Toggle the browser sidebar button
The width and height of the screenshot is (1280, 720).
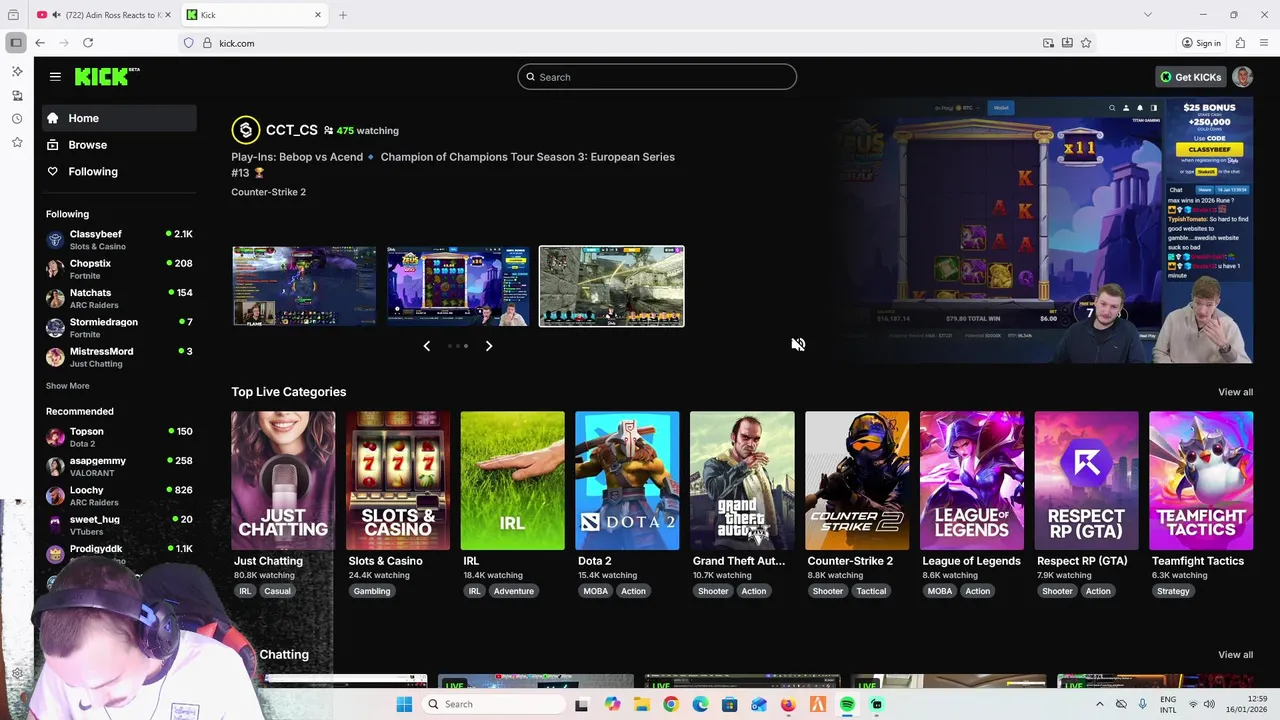pyautogui.click(x=16, y=43)
